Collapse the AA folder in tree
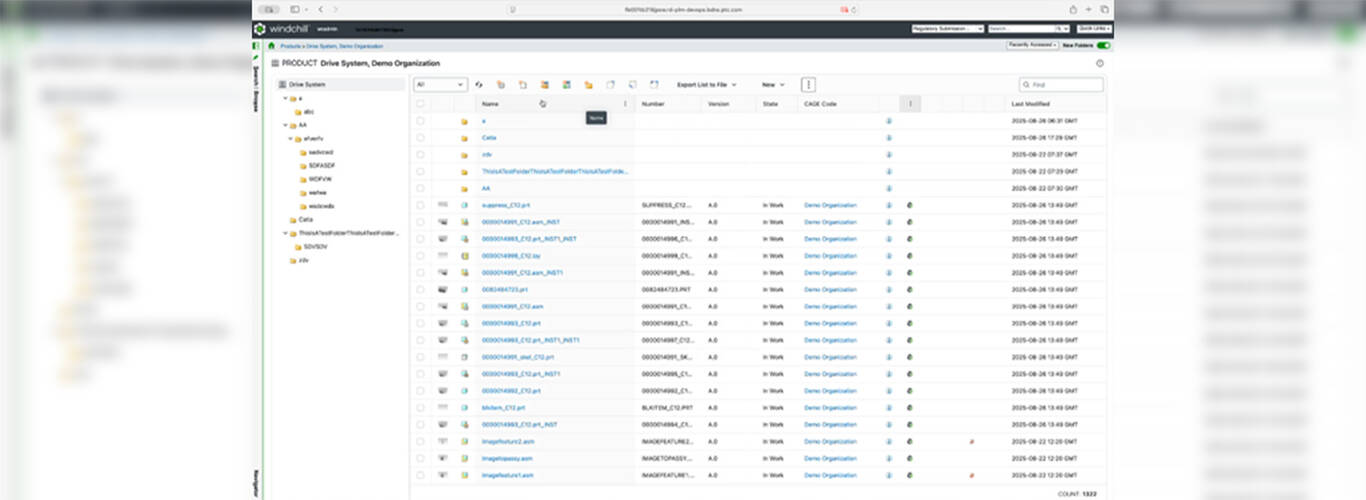Image resolution: width=1366 pixels, height=500 pixels. point(285,126)
